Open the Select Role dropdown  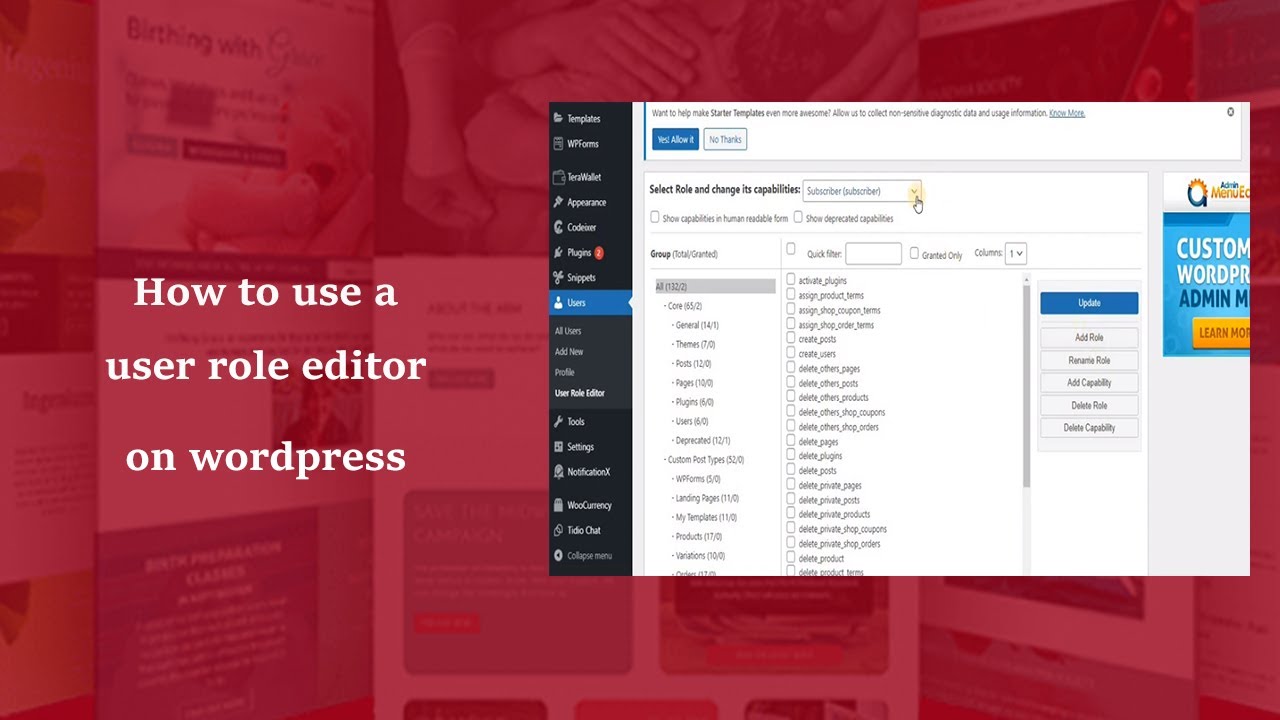[x=862, y=191]
